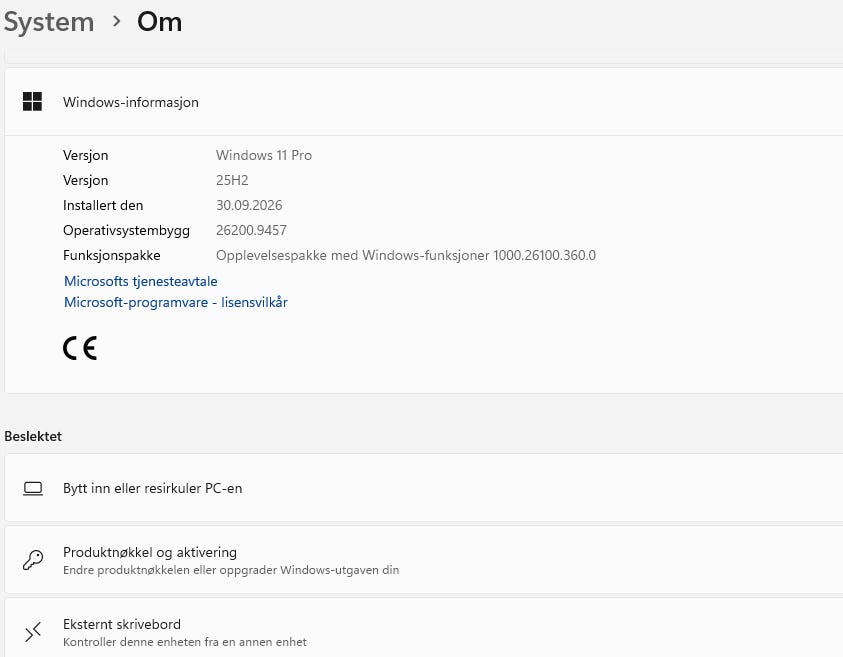
Task: Open Eksternt skrivebord settings
Action: point(424,628)
